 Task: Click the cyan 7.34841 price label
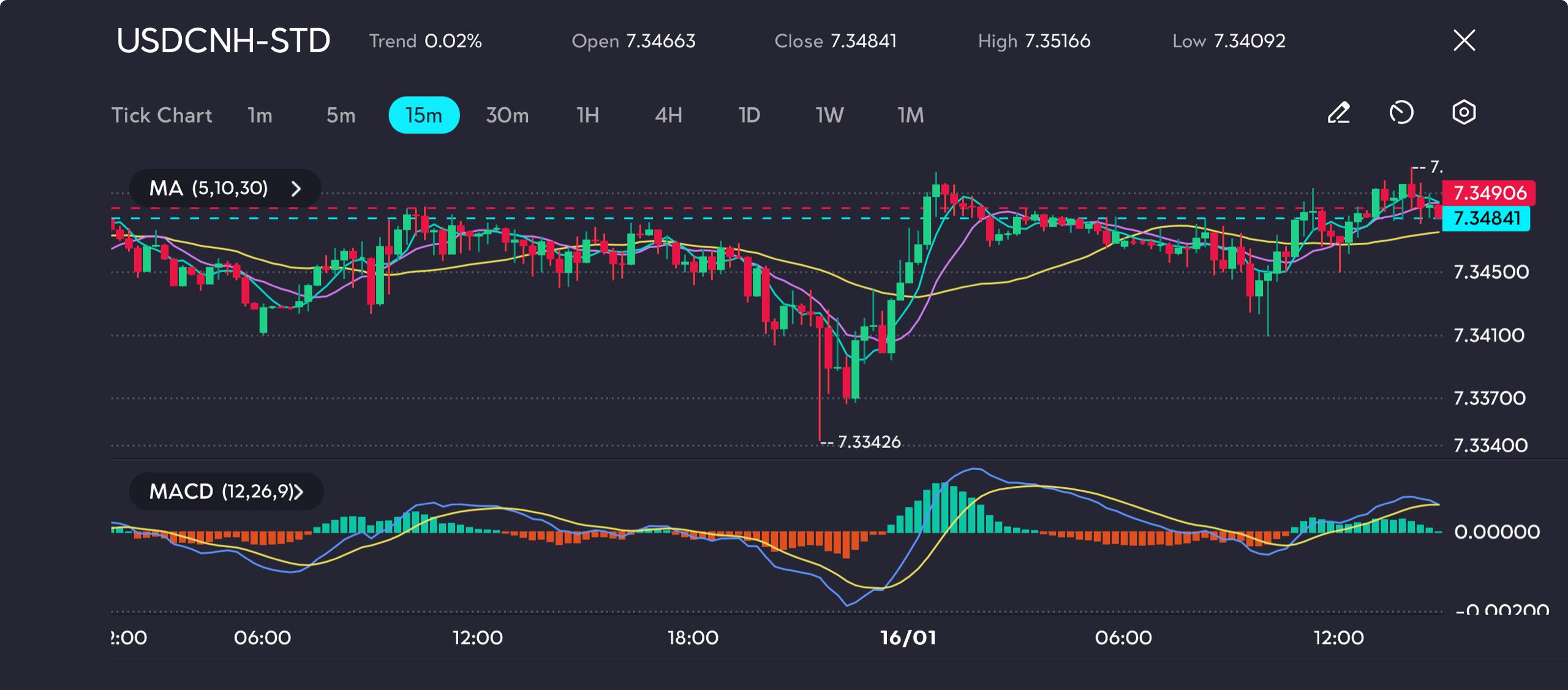coord(1486,218)
